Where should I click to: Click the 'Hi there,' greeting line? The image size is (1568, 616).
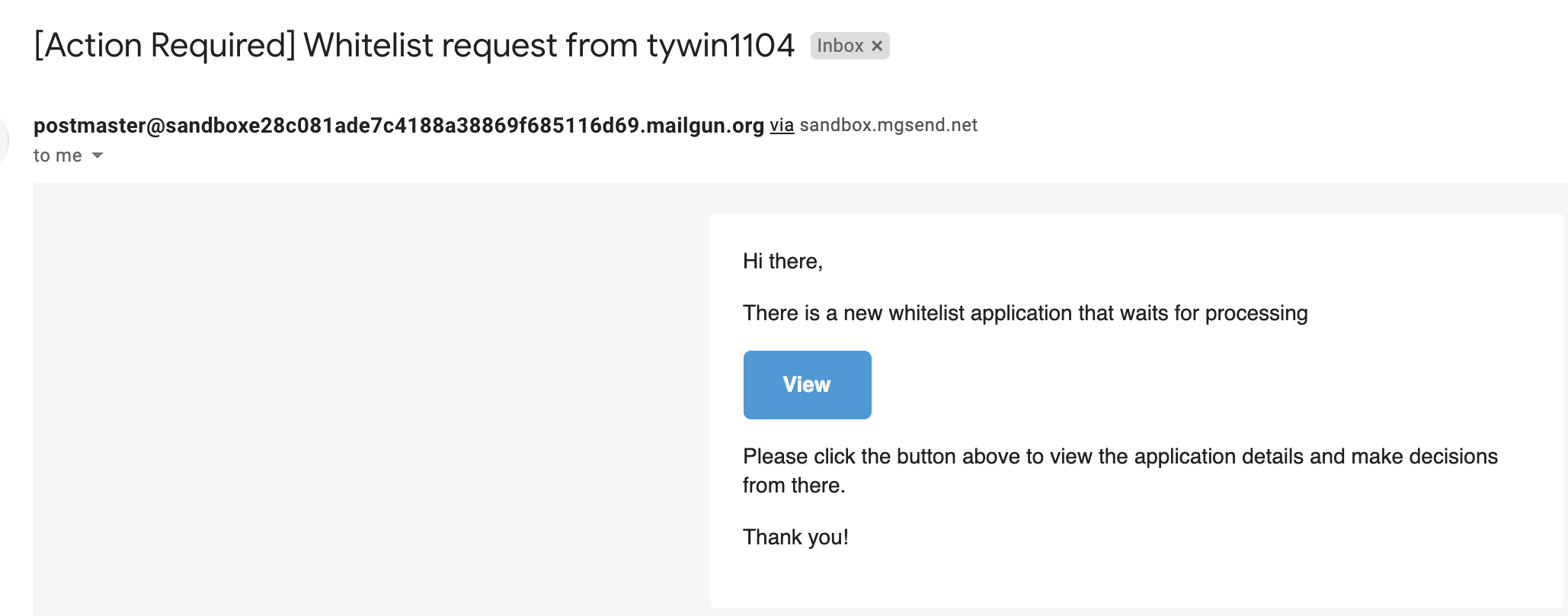(782, 261)
